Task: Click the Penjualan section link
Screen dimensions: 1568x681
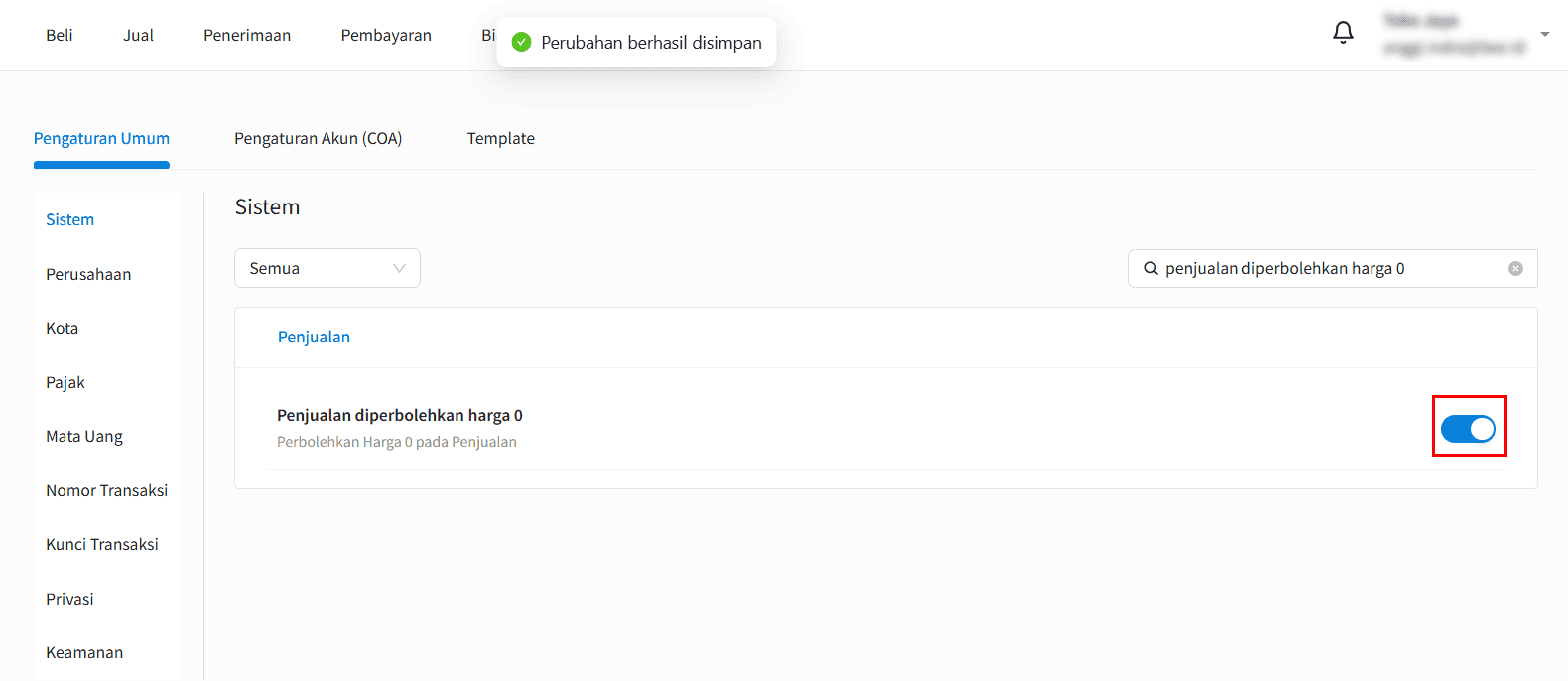Action: coord(314,337)
